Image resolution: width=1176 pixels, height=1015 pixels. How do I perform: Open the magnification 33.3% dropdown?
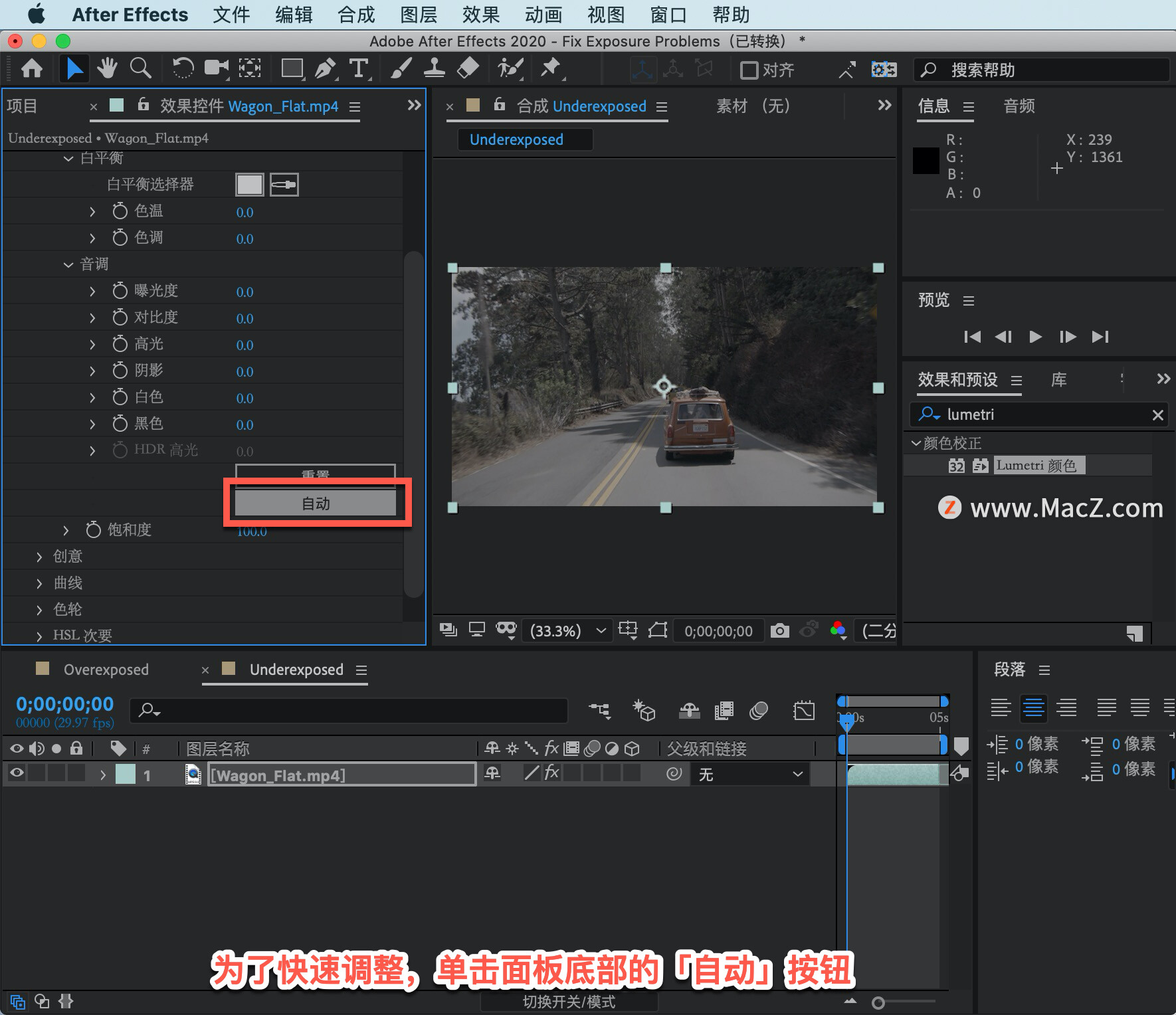click(567, 630)
